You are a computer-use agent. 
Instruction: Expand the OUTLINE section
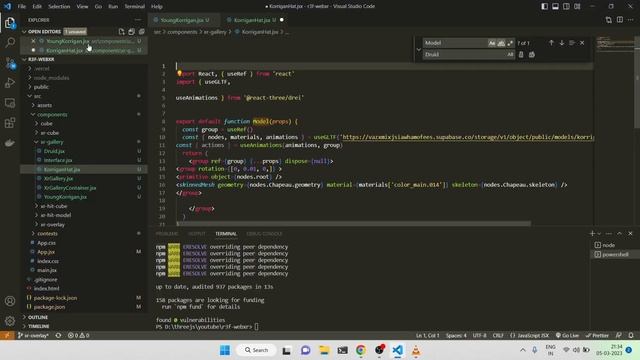click(38, 317)
